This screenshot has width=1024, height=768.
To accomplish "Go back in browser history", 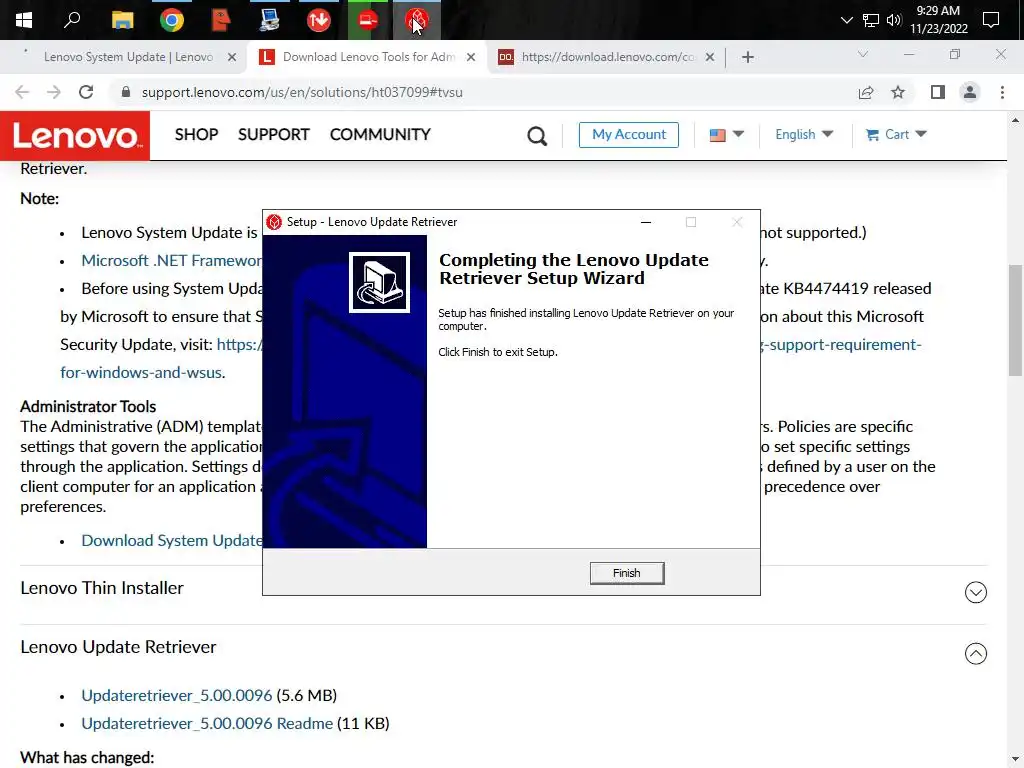I will [22, 92].
